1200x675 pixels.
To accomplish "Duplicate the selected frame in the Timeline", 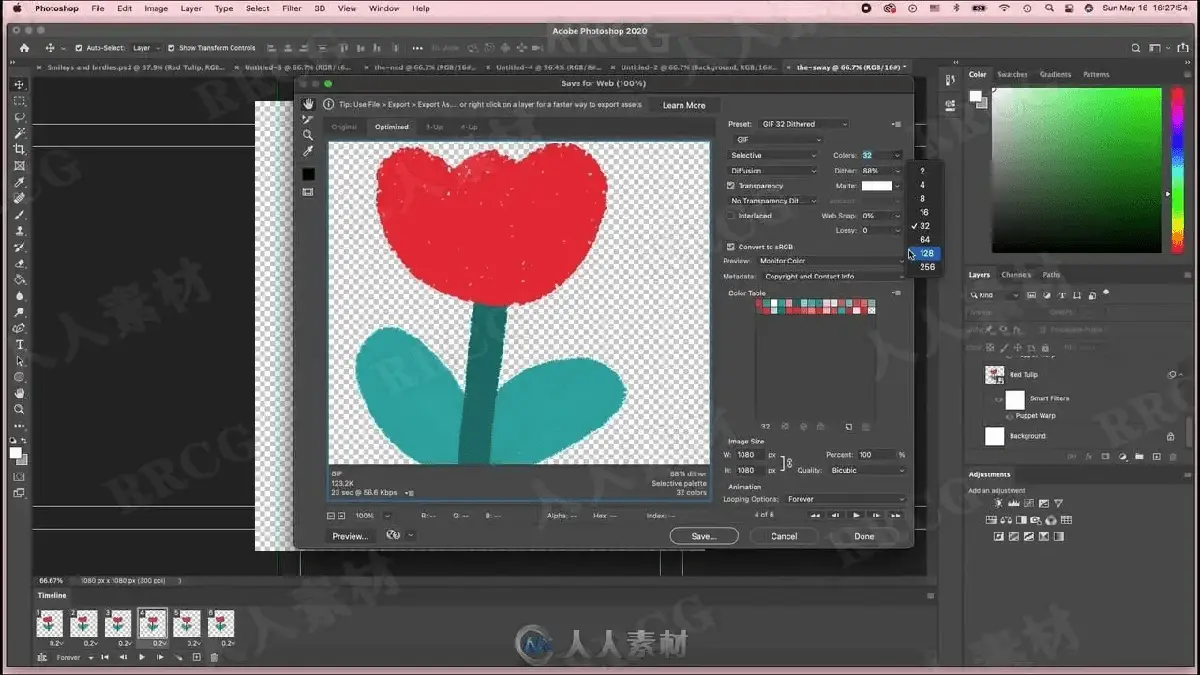I will coord(196,657).
